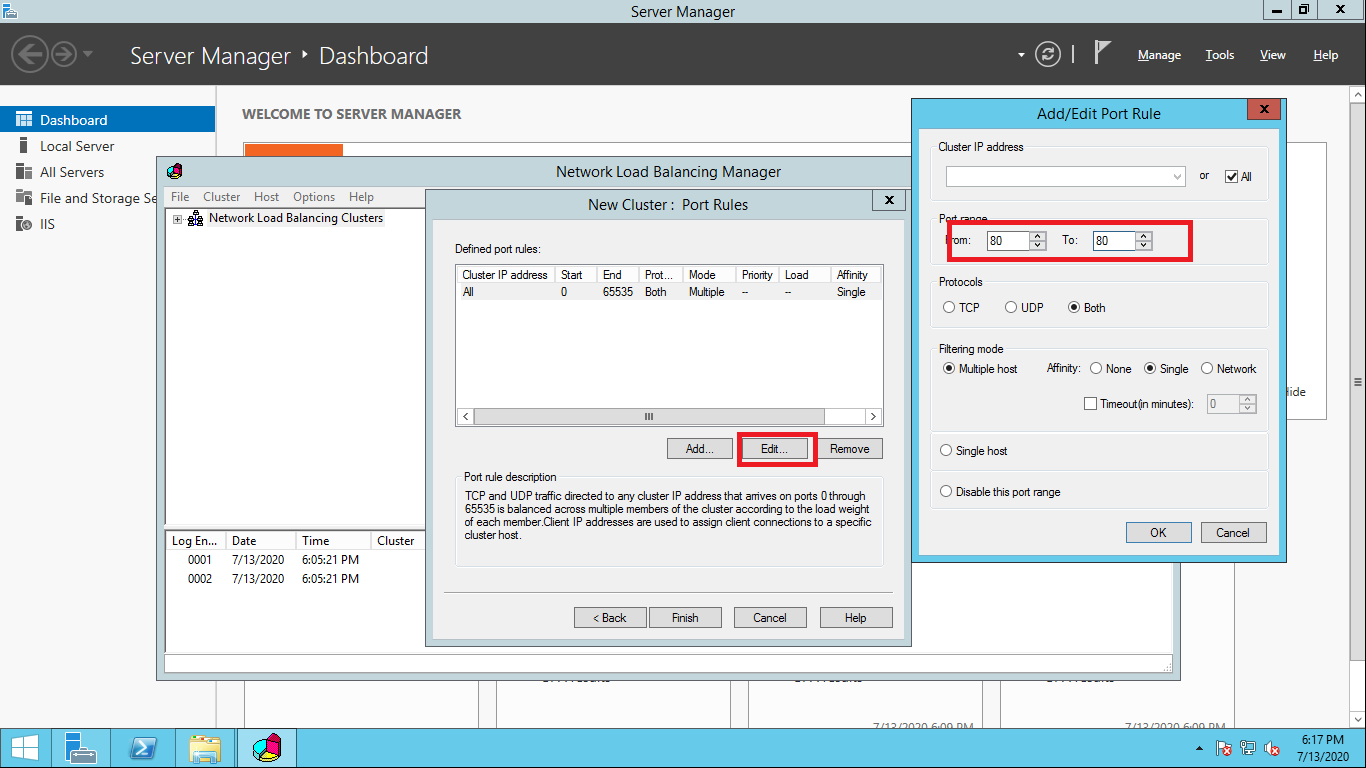Click the Edit... port rule button

coord(775,449)
